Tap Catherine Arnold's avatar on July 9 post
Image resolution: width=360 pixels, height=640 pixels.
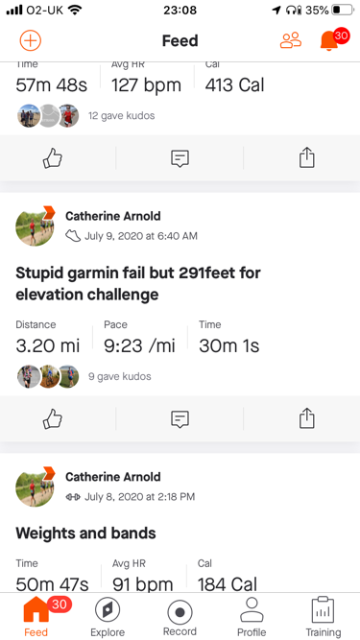(35, 226)
